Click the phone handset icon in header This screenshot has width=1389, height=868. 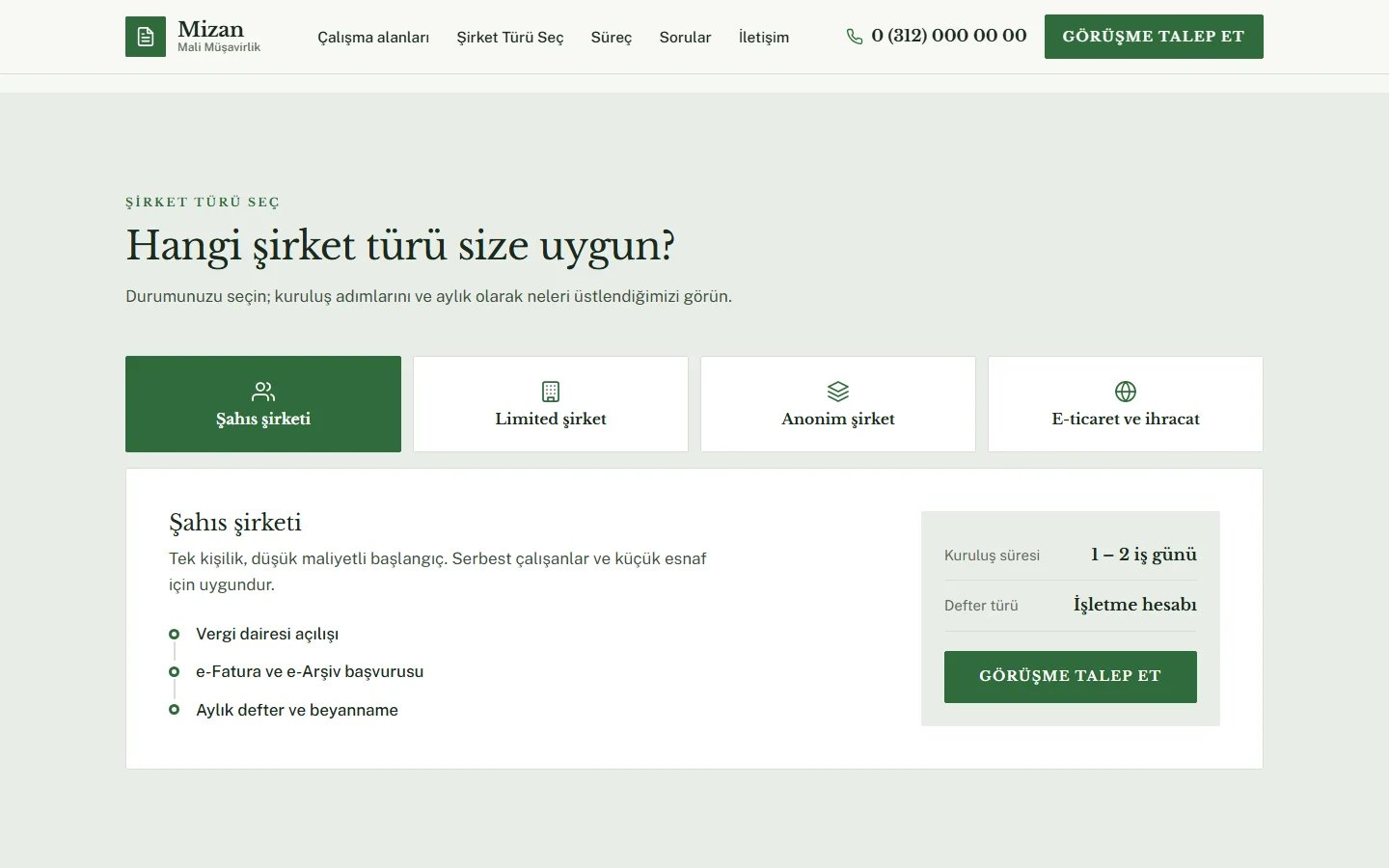point(855,37)
